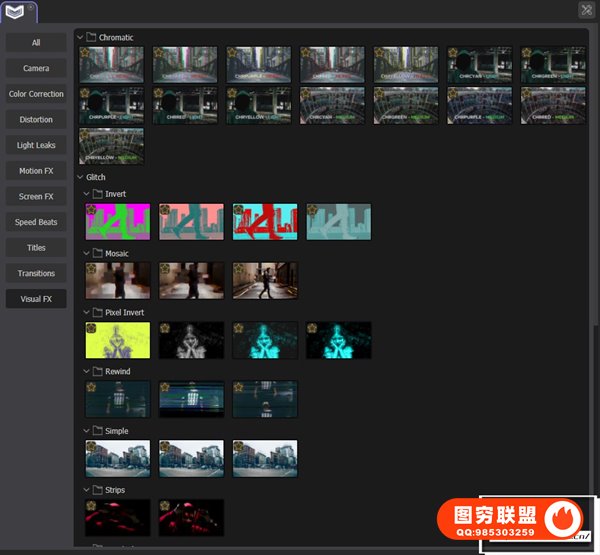Screen dimensions: 600x555
Task: Open the Light Leaks category
Action: point(36,145)
